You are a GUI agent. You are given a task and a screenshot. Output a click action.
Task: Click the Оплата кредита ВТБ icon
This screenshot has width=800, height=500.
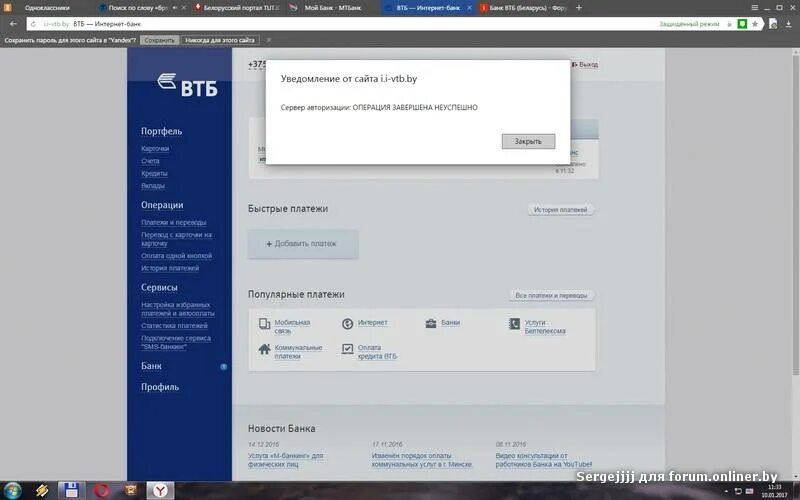pyautogui.click(x=347, y=349)
